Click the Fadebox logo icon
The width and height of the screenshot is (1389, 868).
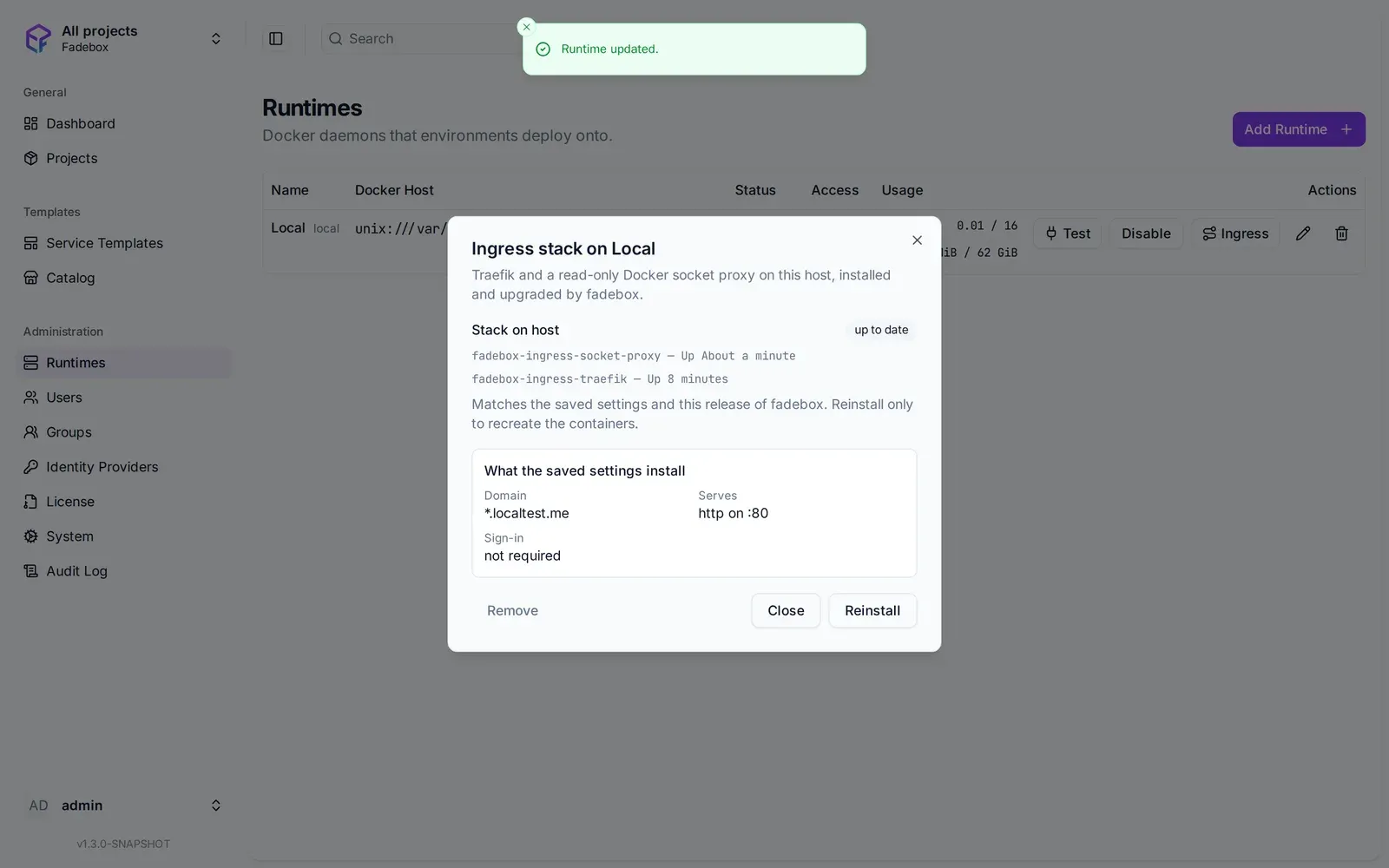(38, 38)
